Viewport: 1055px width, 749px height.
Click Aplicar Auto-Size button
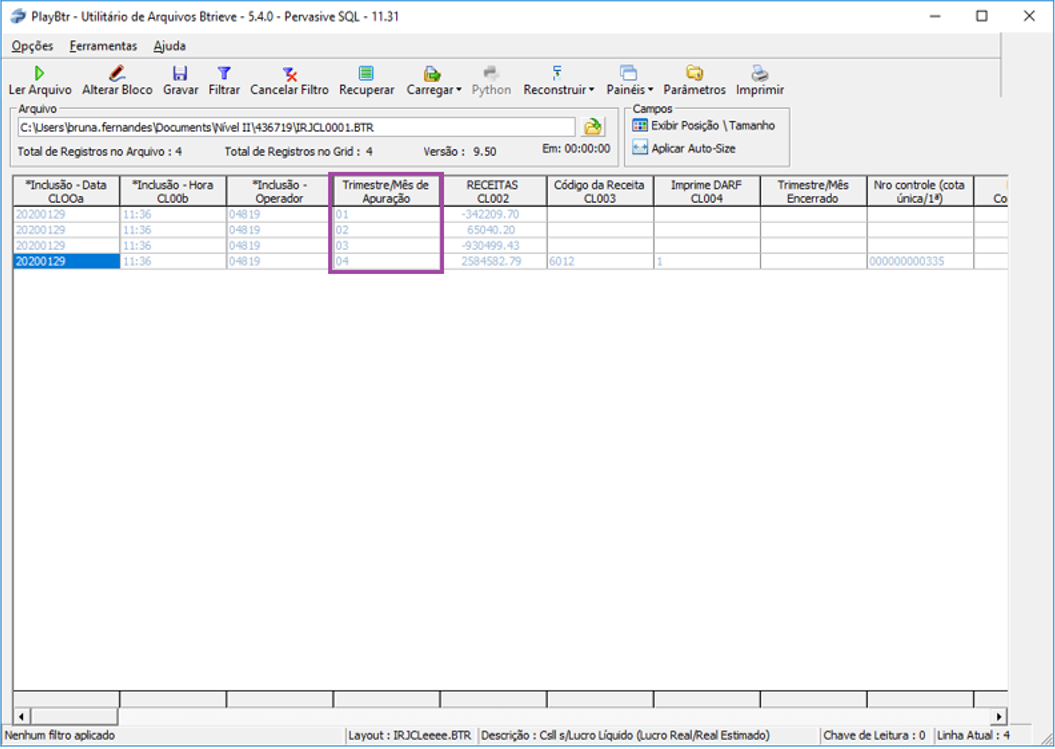click(684, 148)
